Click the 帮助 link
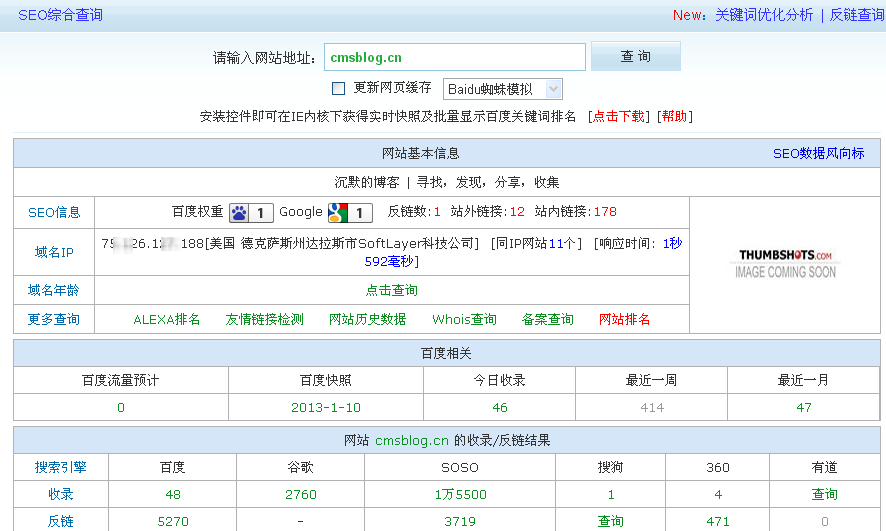Screen dimensions: 886x531 point(674,116)
